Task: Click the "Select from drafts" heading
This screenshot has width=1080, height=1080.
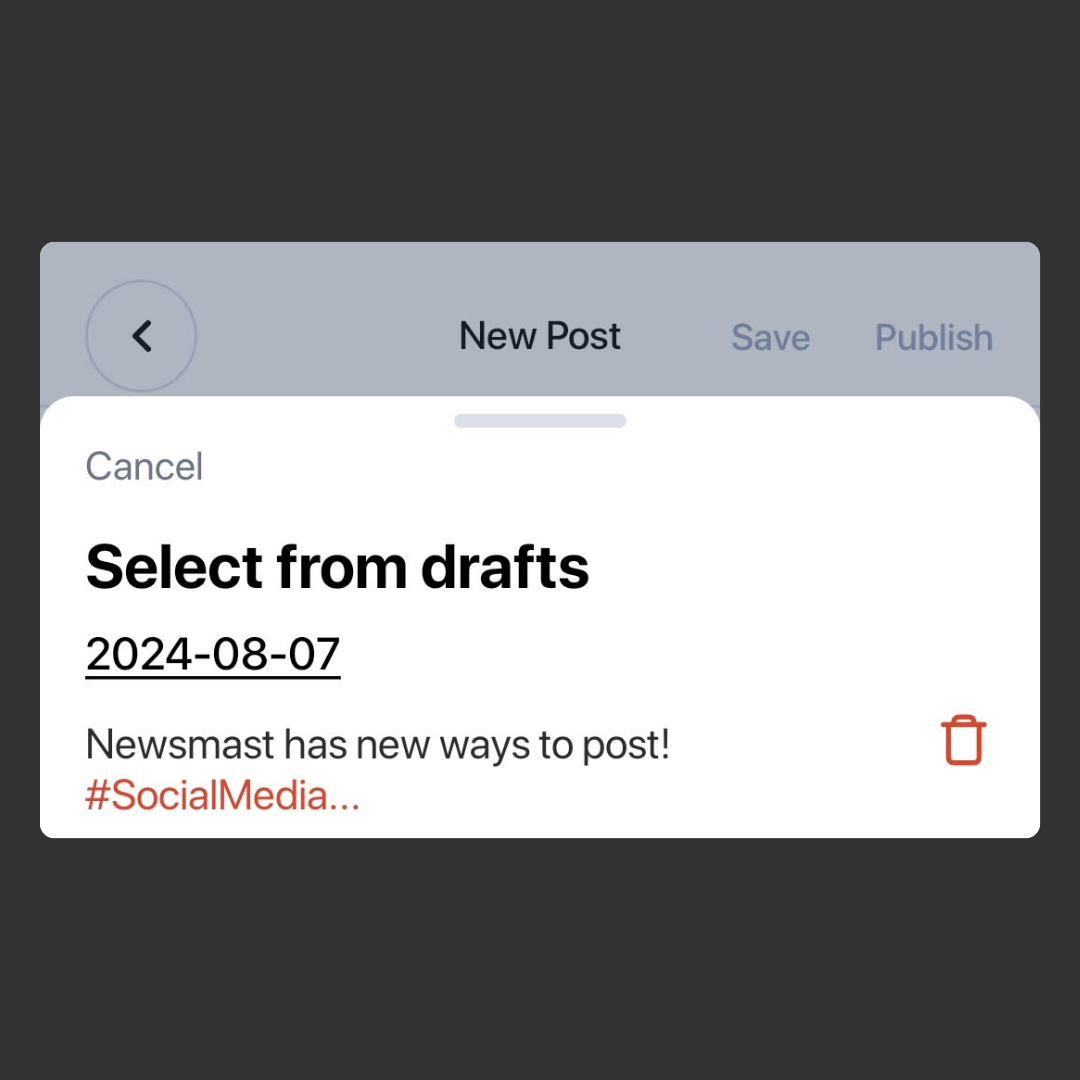Action: tap(337, 567)
